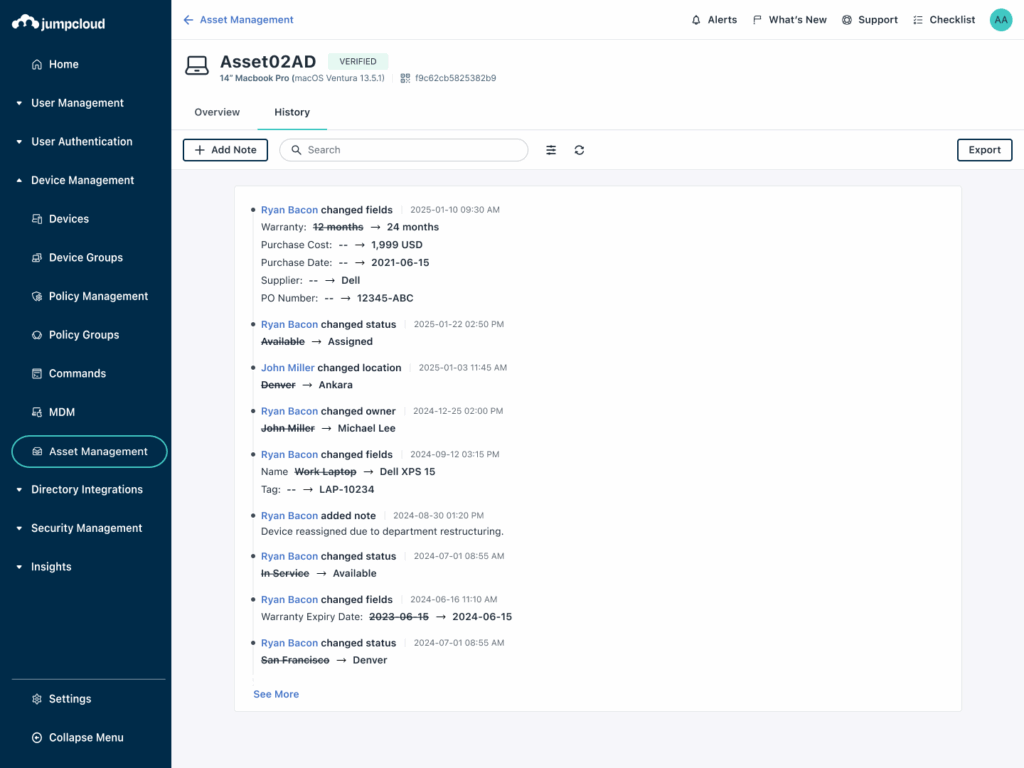Click the Add Note button

coord(225,150)
